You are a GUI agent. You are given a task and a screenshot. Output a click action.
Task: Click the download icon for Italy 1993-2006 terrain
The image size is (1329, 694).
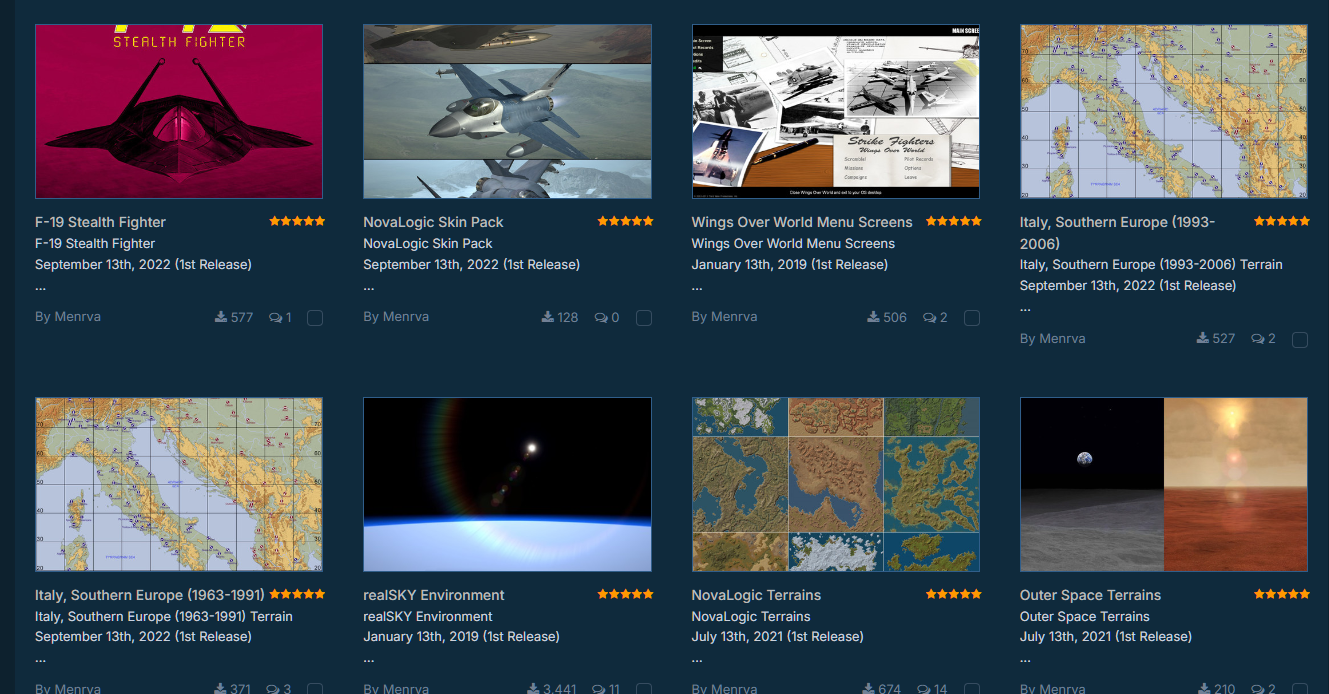coord(1202,338)
